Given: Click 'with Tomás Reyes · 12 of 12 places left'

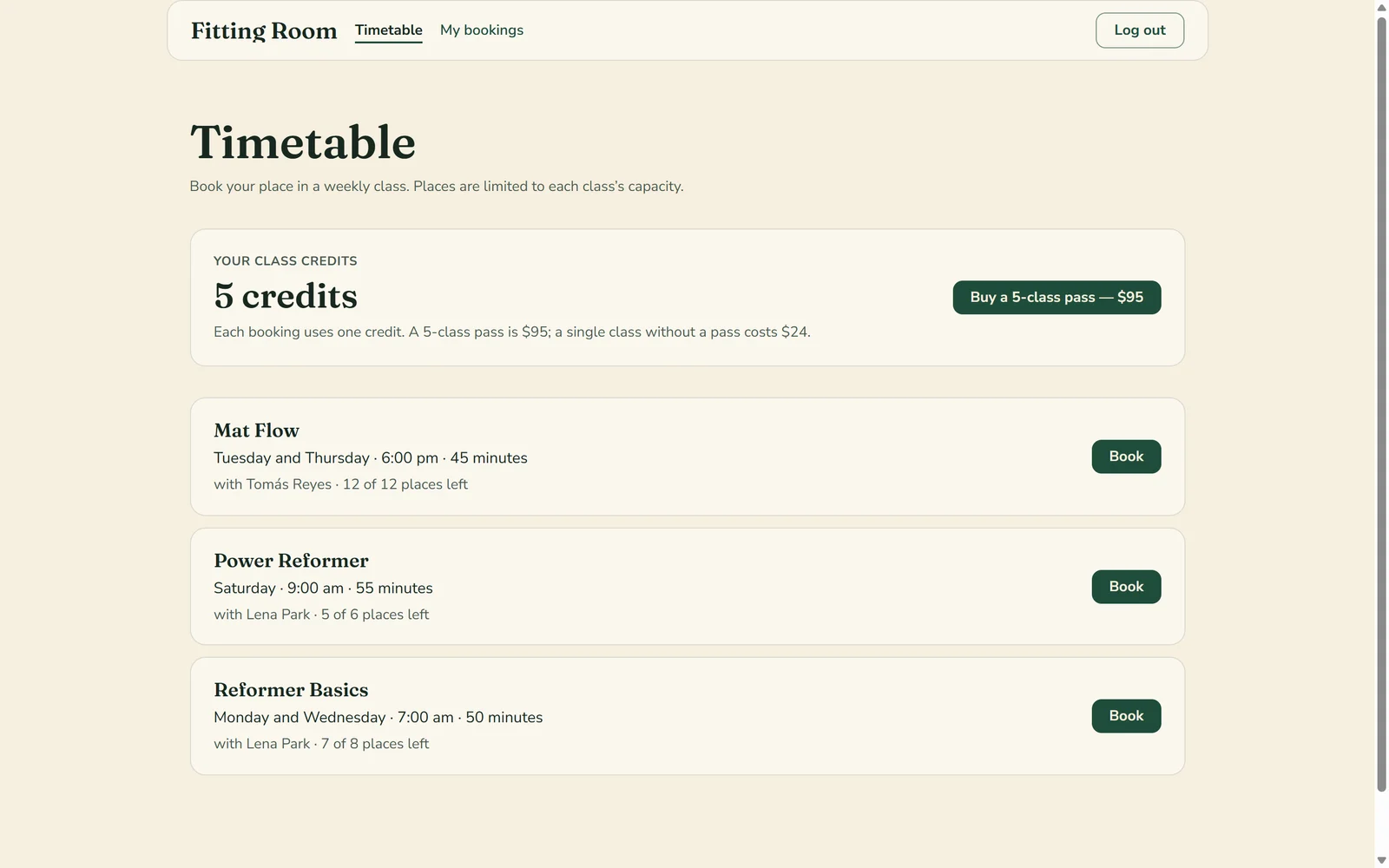Looking at the screenshot, I should click(340, 484).
